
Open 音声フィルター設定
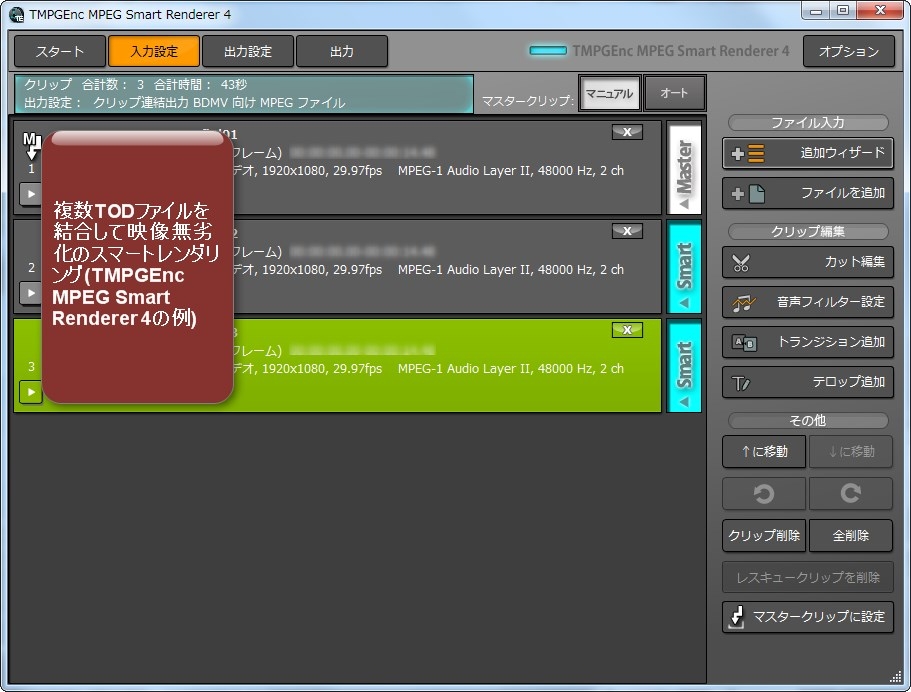808,302
